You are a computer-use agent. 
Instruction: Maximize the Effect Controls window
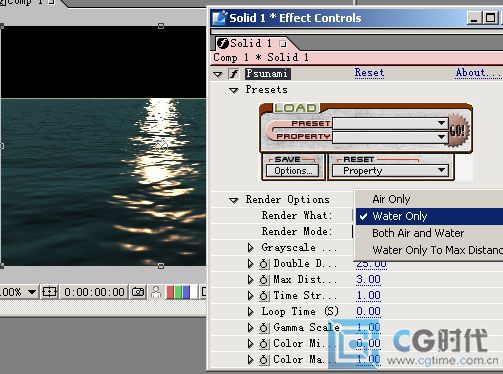490,18
